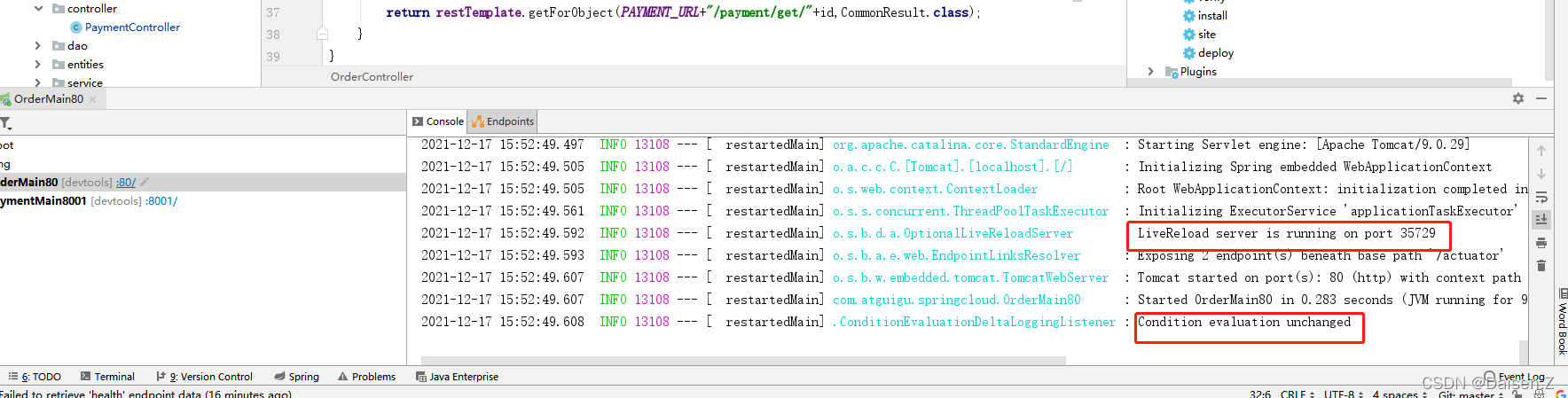Select the install Maven lifecycle goal
This screenshot has height=398, width=1568.
[1212, 16]
